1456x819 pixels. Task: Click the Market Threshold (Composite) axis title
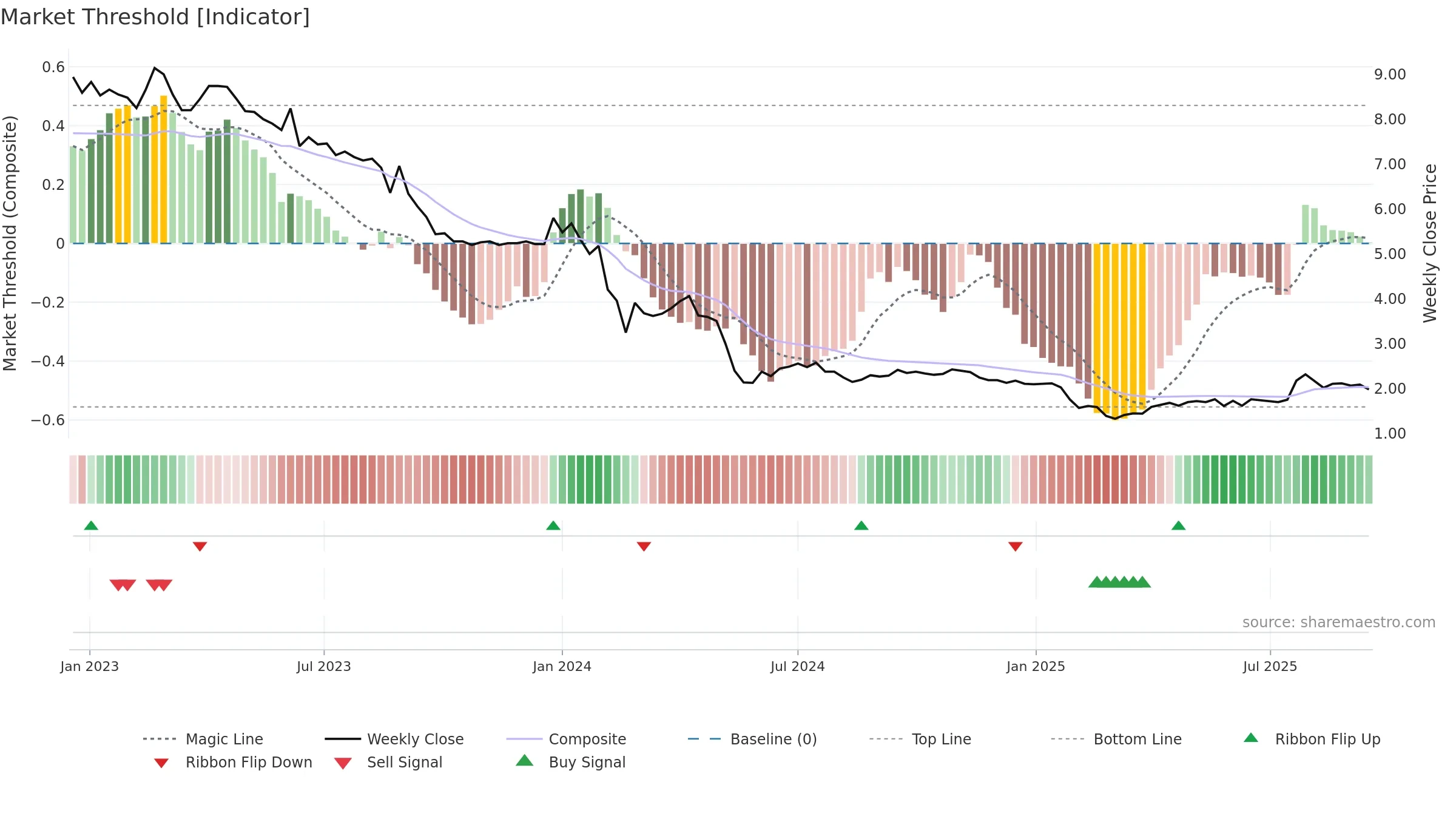pos(10,243)
